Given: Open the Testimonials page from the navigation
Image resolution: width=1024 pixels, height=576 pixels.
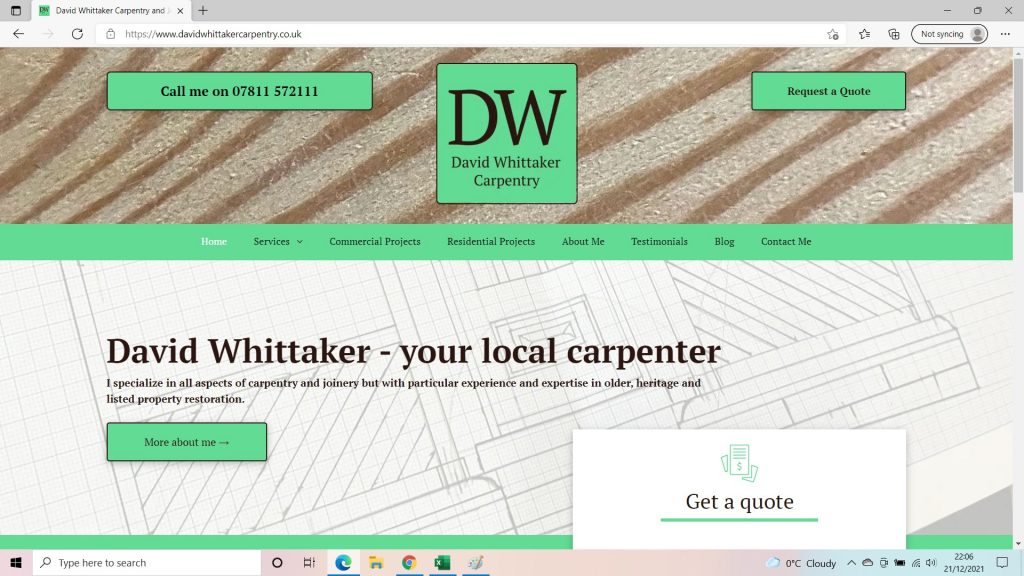Looking at the screenshot, I should 659,241.
